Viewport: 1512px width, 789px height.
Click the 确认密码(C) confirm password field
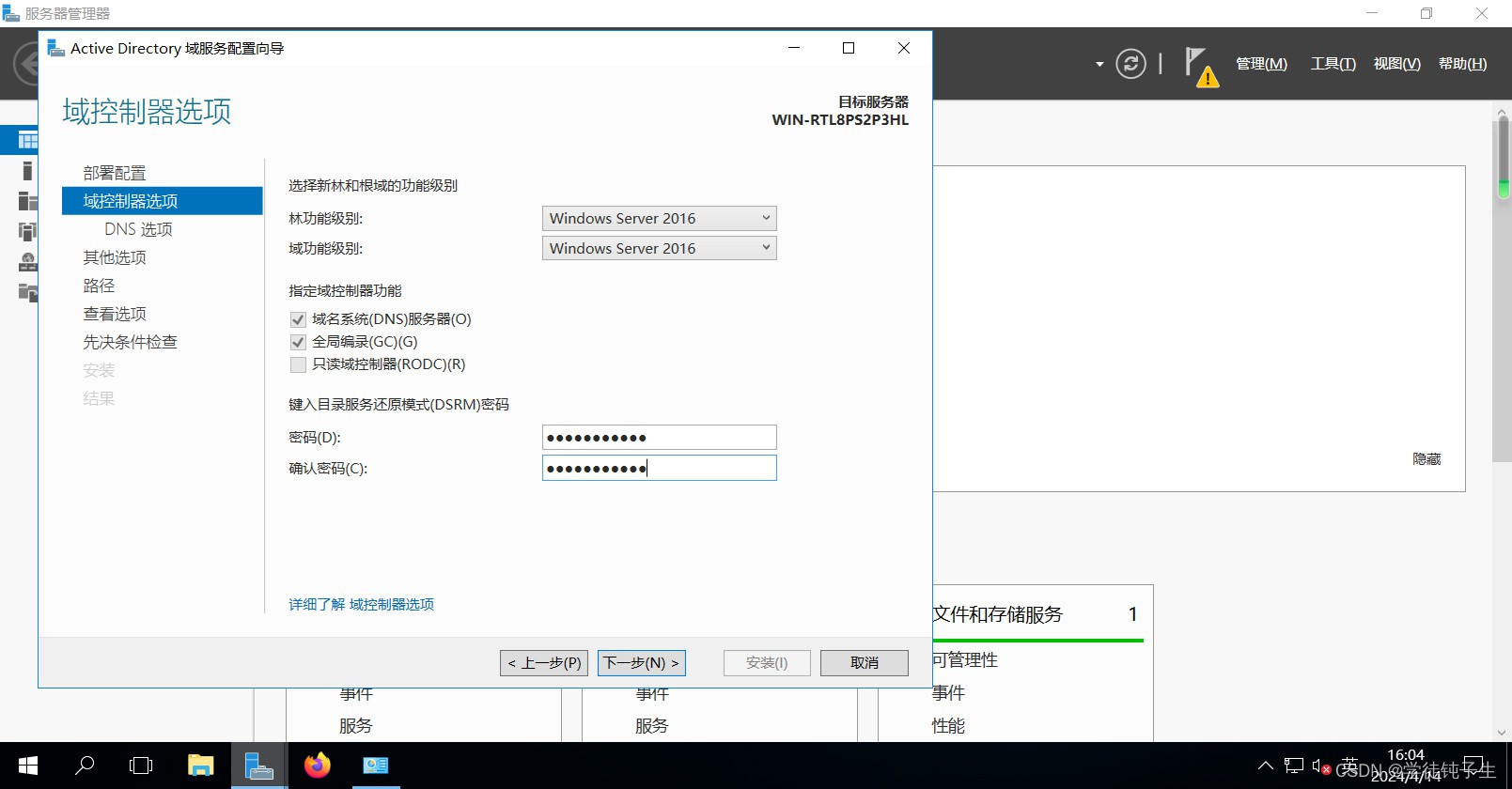[660, 468]
